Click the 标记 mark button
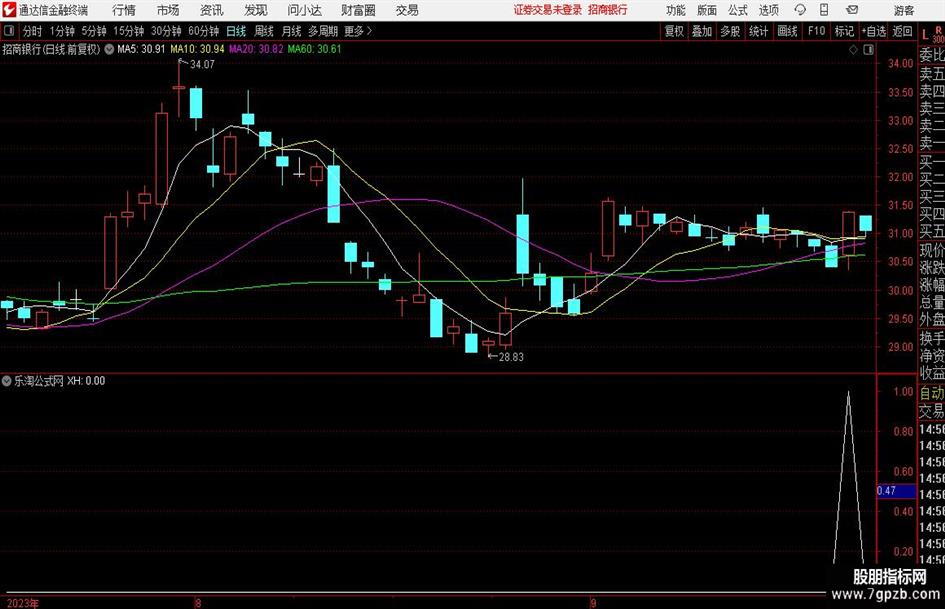 point(844,31)
